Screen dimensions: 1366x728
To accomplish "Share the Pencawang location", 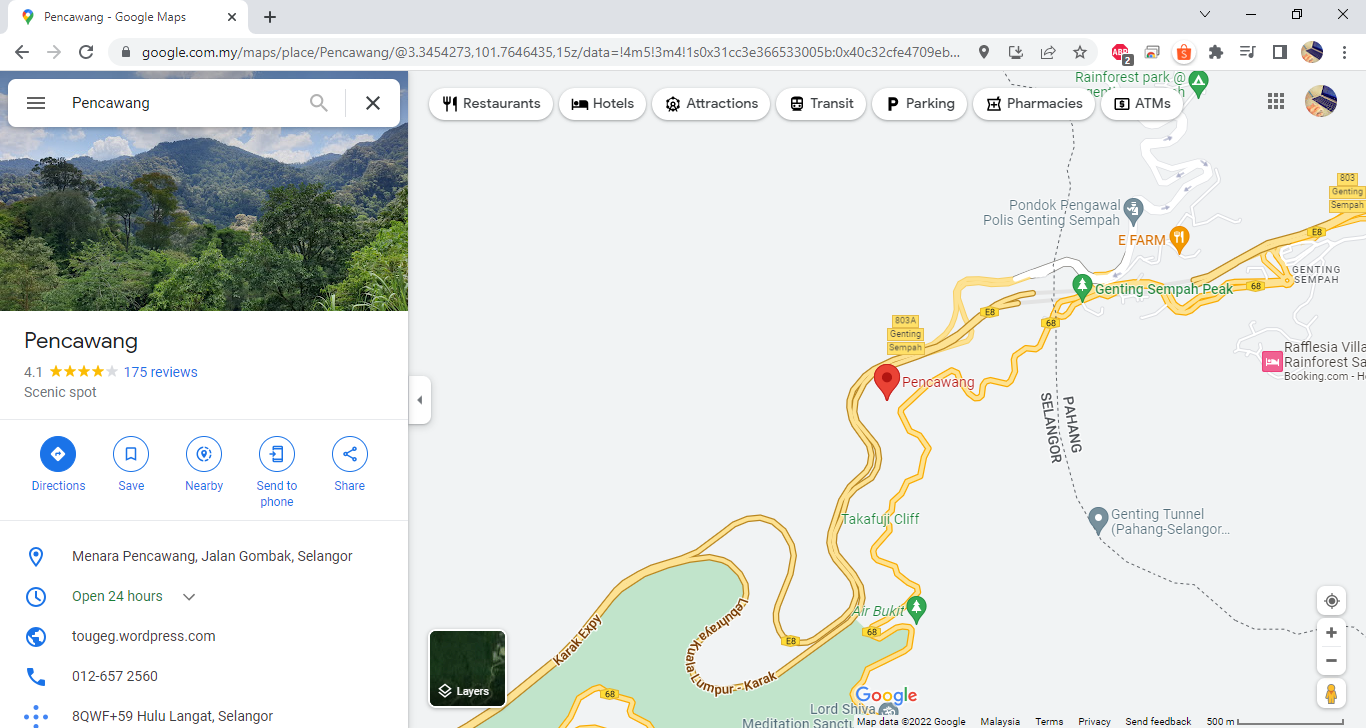I will coord(350,466).
